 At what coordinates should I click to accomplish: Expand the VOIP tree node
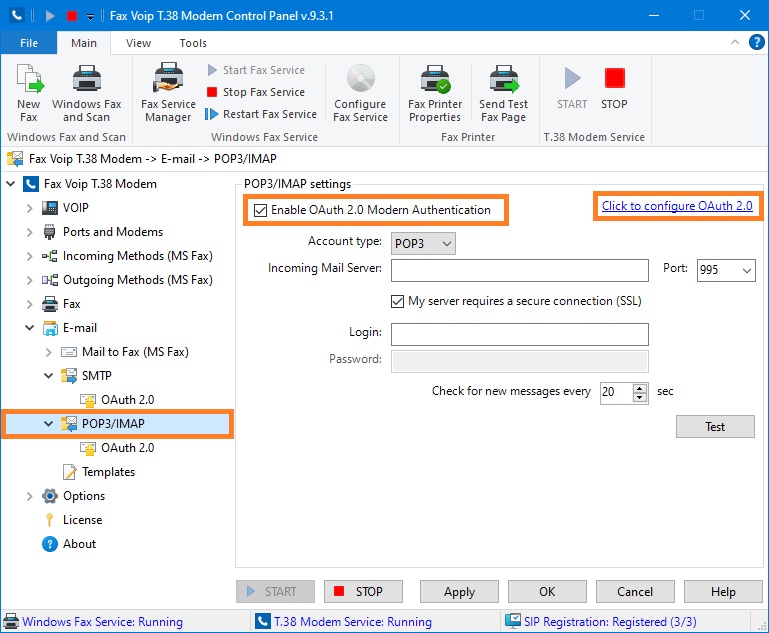29,208
